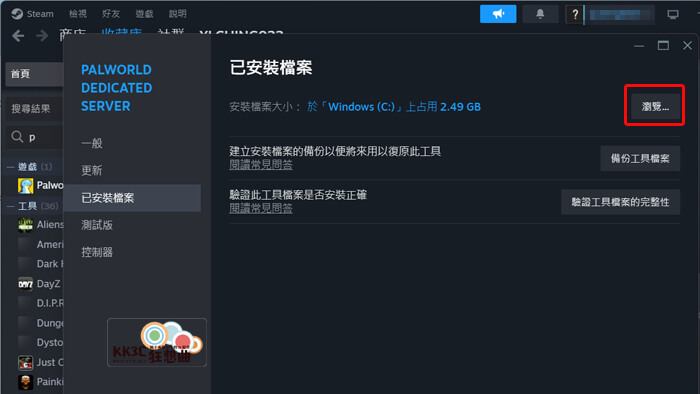Click the Painkiller tool icon
The image size is (700, 394).
pos(25,382)
